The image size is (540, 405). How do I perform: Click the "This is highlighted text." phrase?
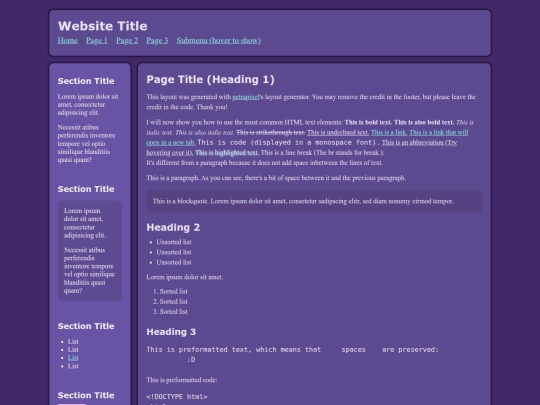[227, 153]
